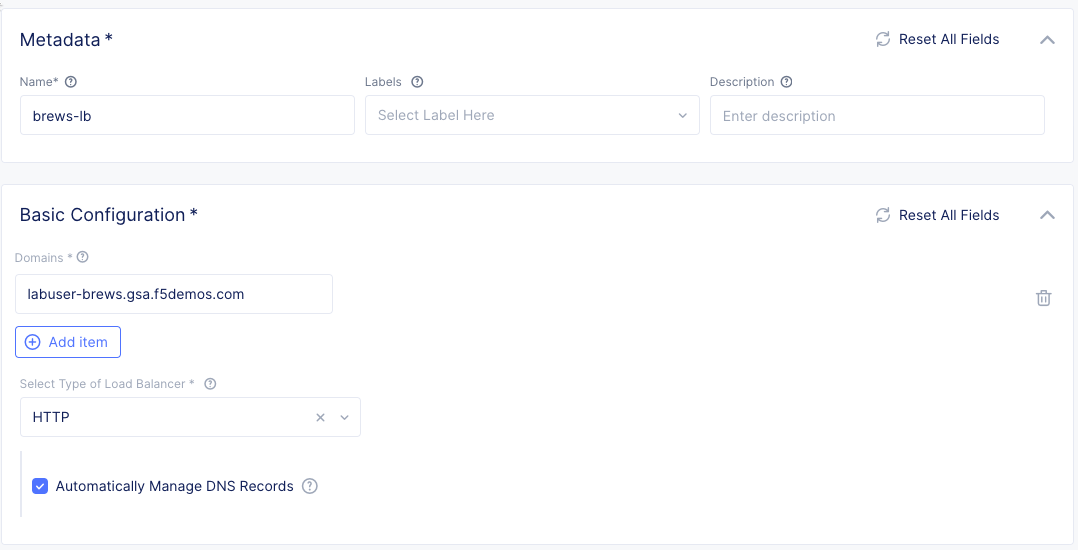Click the help icon beside Description
1078x550 pixels.
[786, 82]
